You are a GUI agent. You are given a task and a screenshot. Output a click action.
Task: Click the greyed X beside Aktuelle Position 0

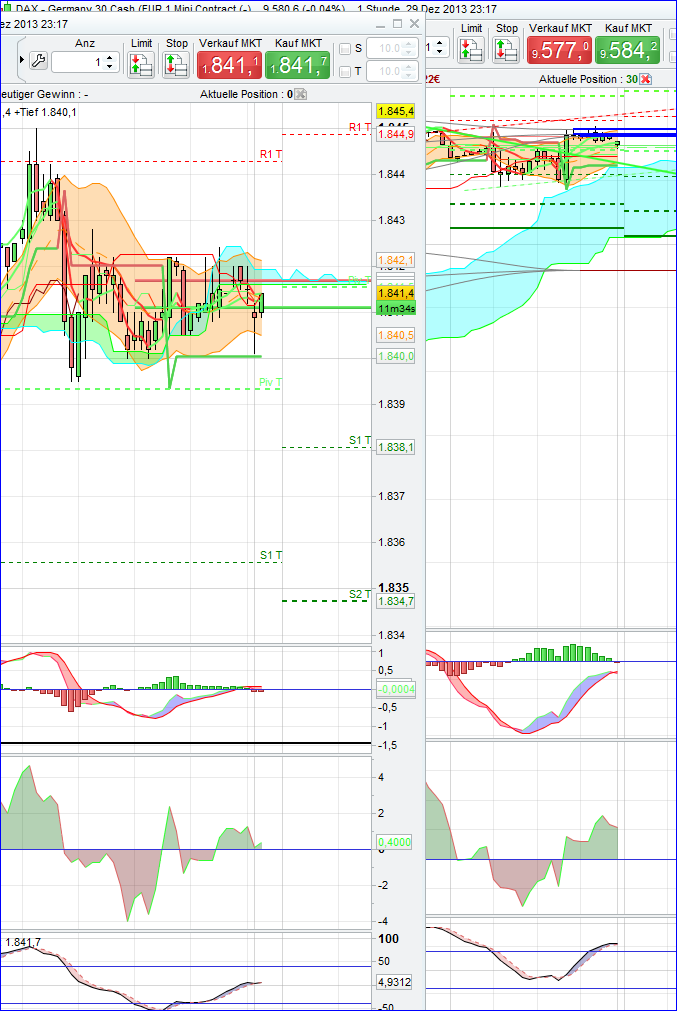click(x=301, y=94)
